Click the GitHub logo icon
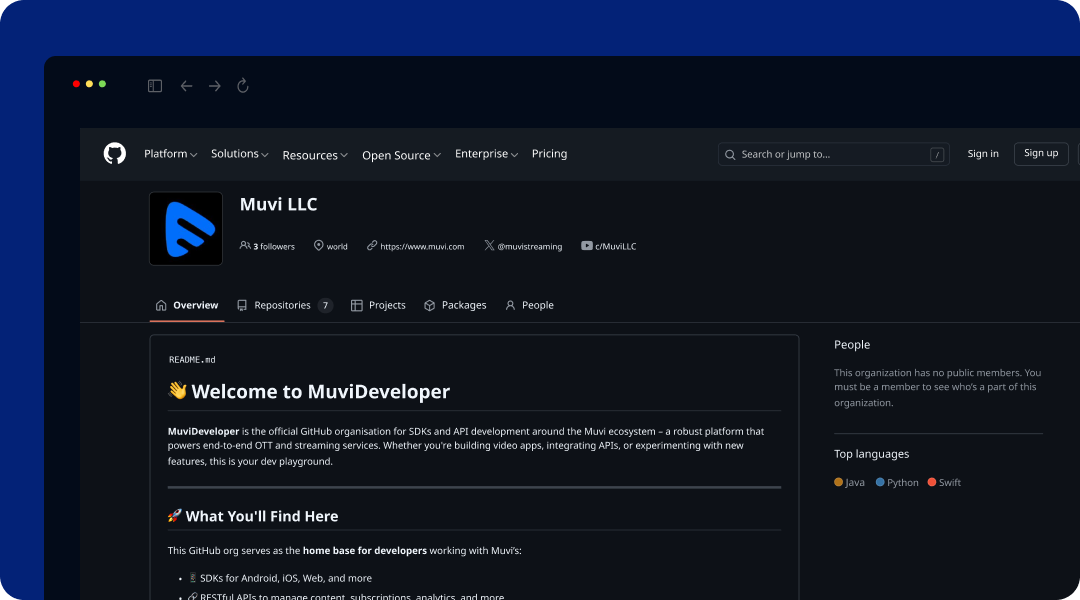 [x=115, y=153]
